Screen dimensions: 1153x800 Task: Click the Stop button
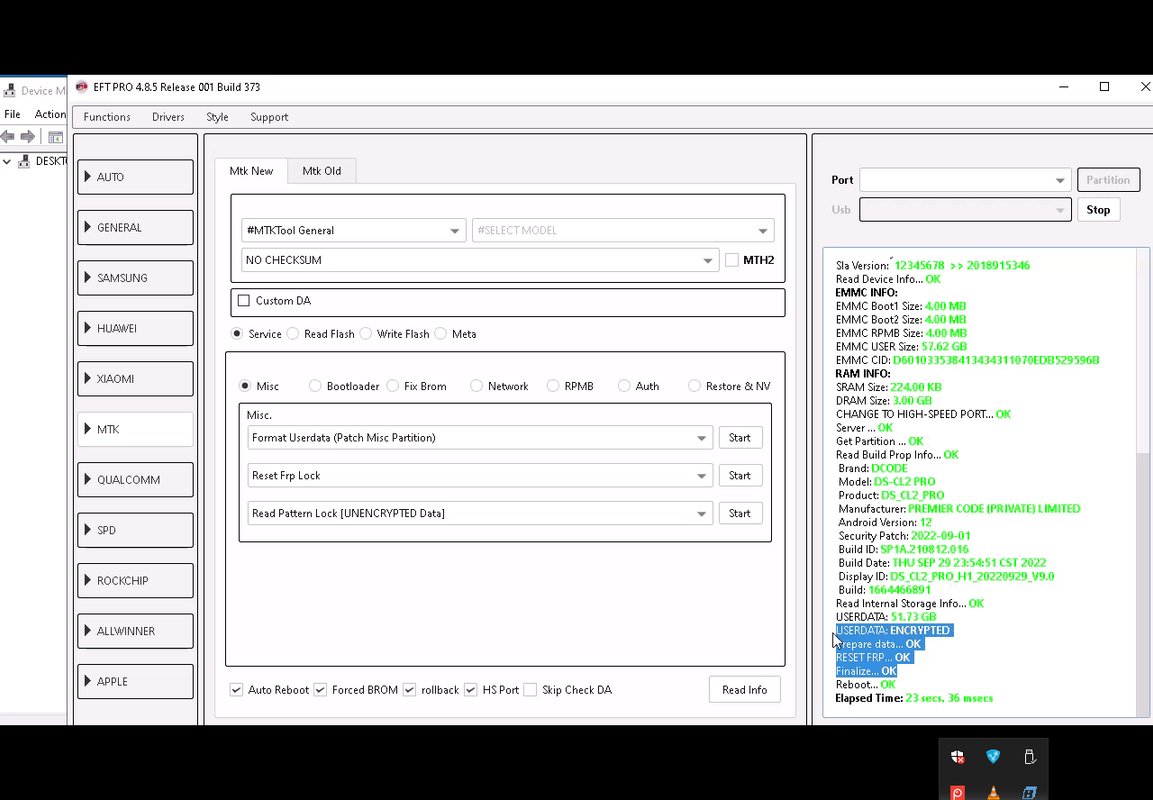1099,210
